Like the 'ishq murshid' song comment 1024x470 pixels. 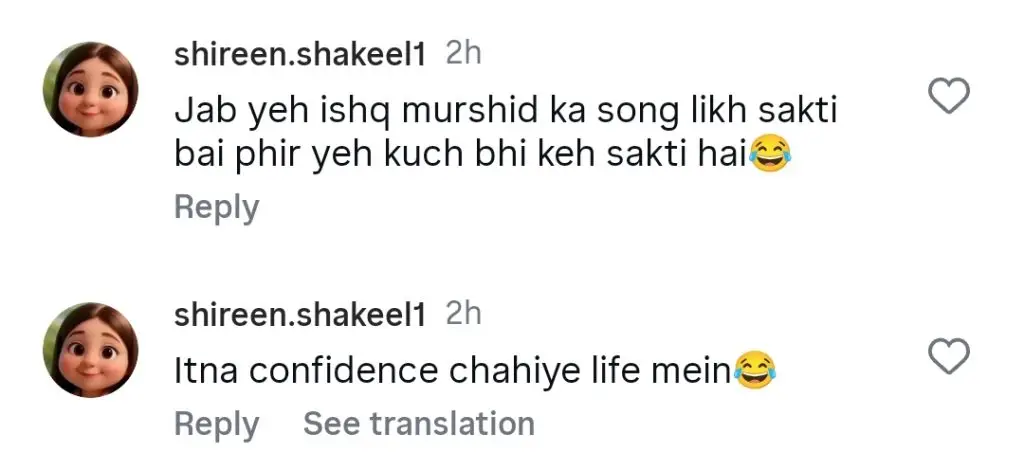click(949, 96)
